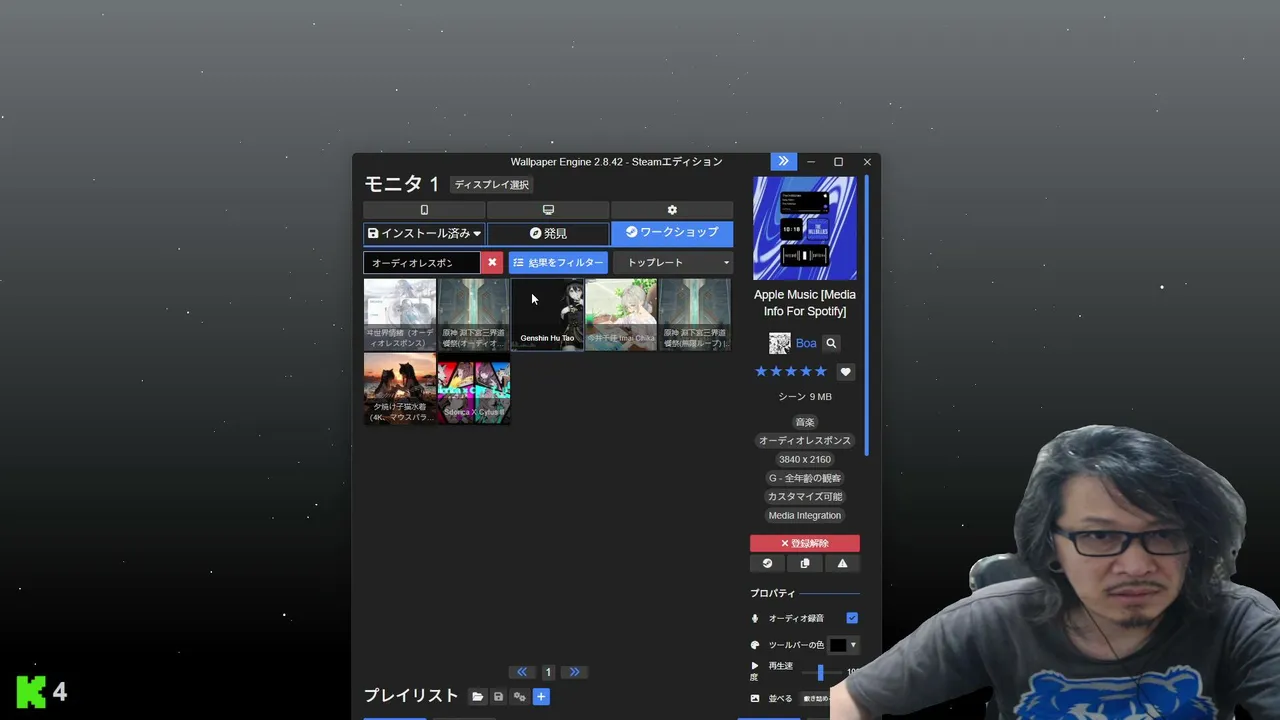This screenshot has height=720, width=1280.
Task: Rate the wallpaper five stars
Action: [821, 372]
